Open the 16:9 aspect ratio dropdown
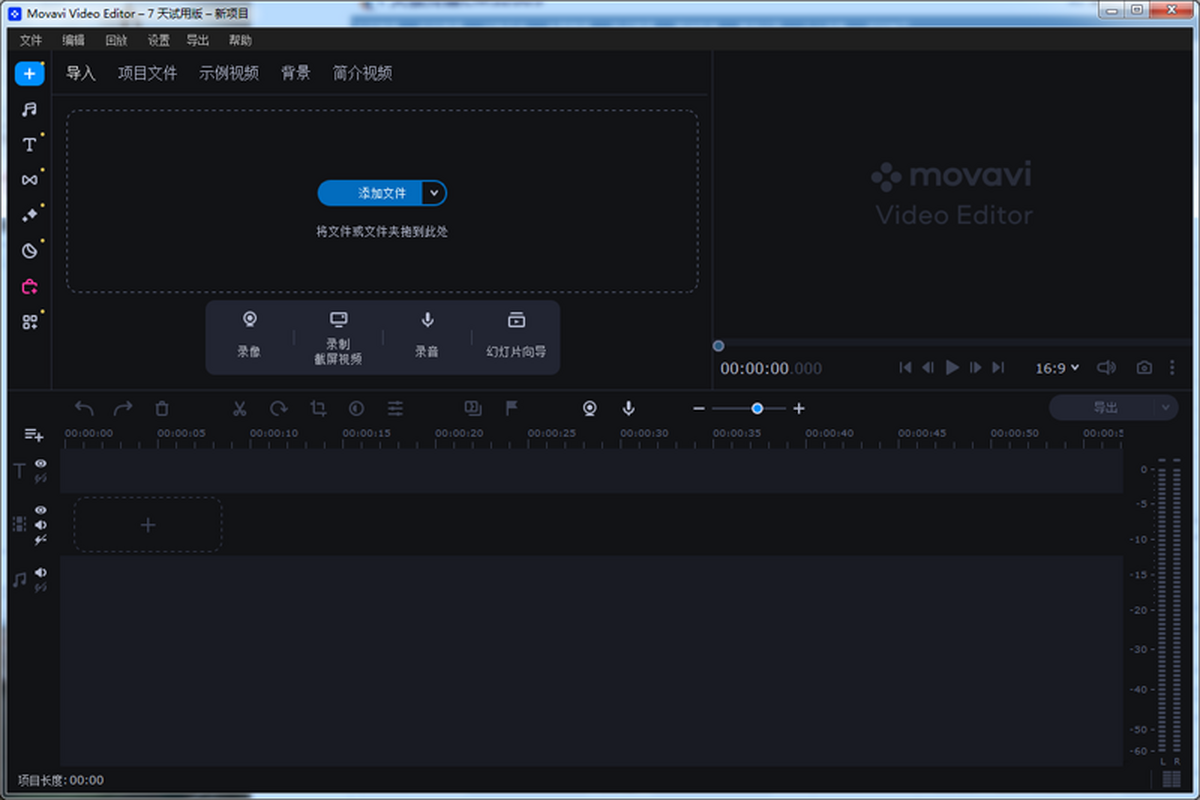The height and width of the screenshot is (800, 1200). click(x=1057, y=368)
